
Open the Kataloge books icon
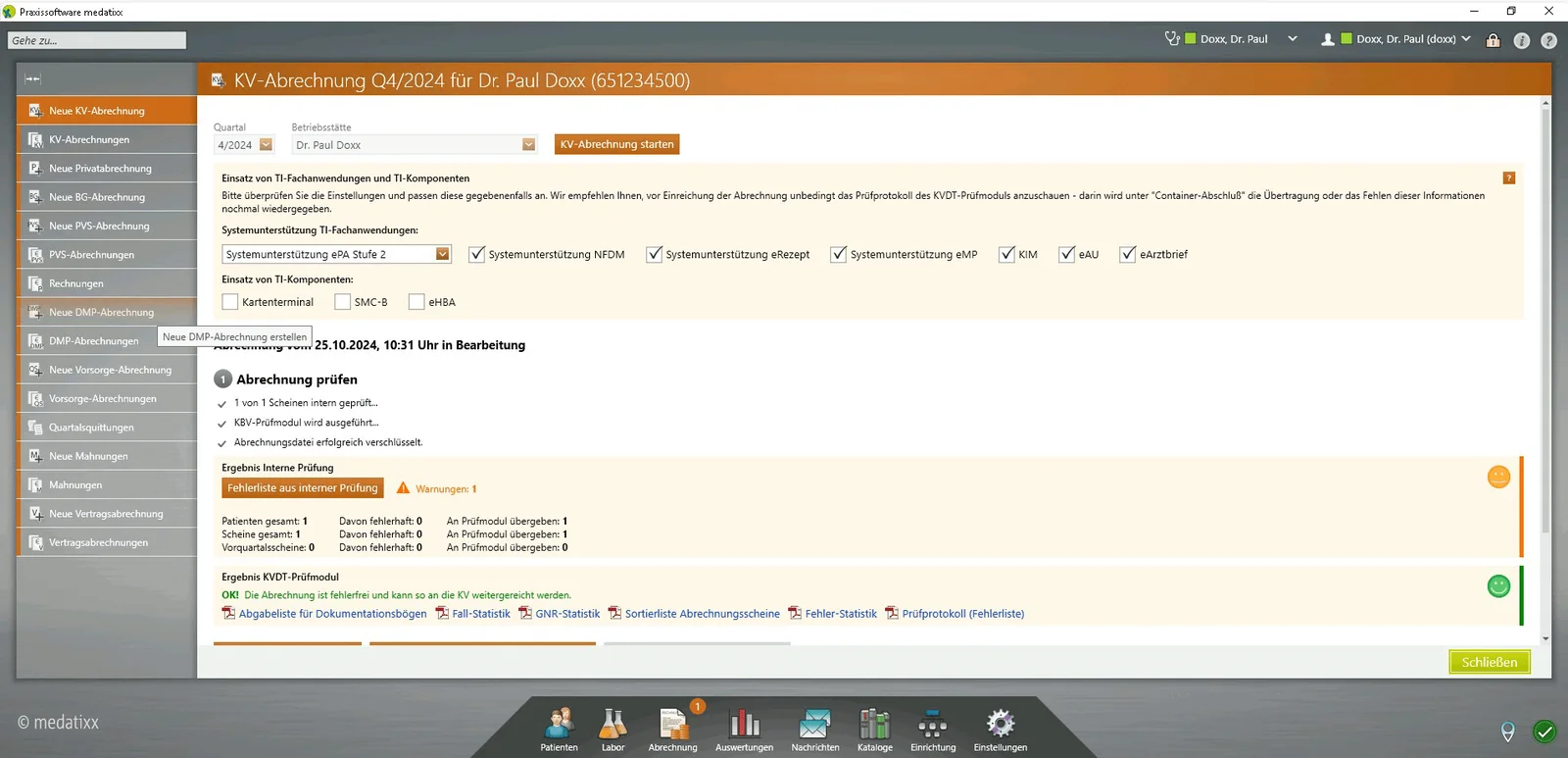[874, 730]
